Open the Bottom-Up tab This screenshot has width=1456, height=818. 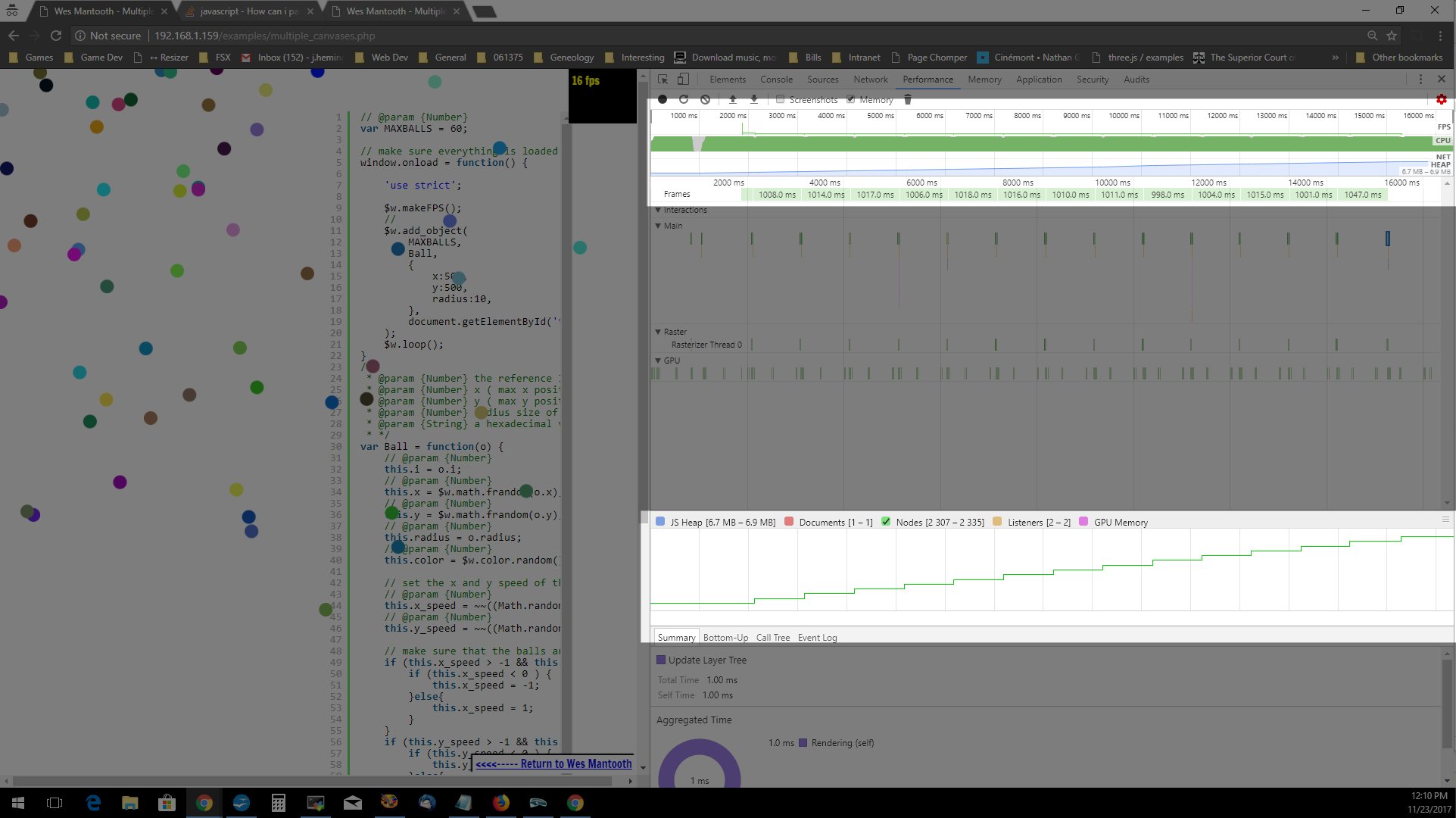click(x=725, y=637)
